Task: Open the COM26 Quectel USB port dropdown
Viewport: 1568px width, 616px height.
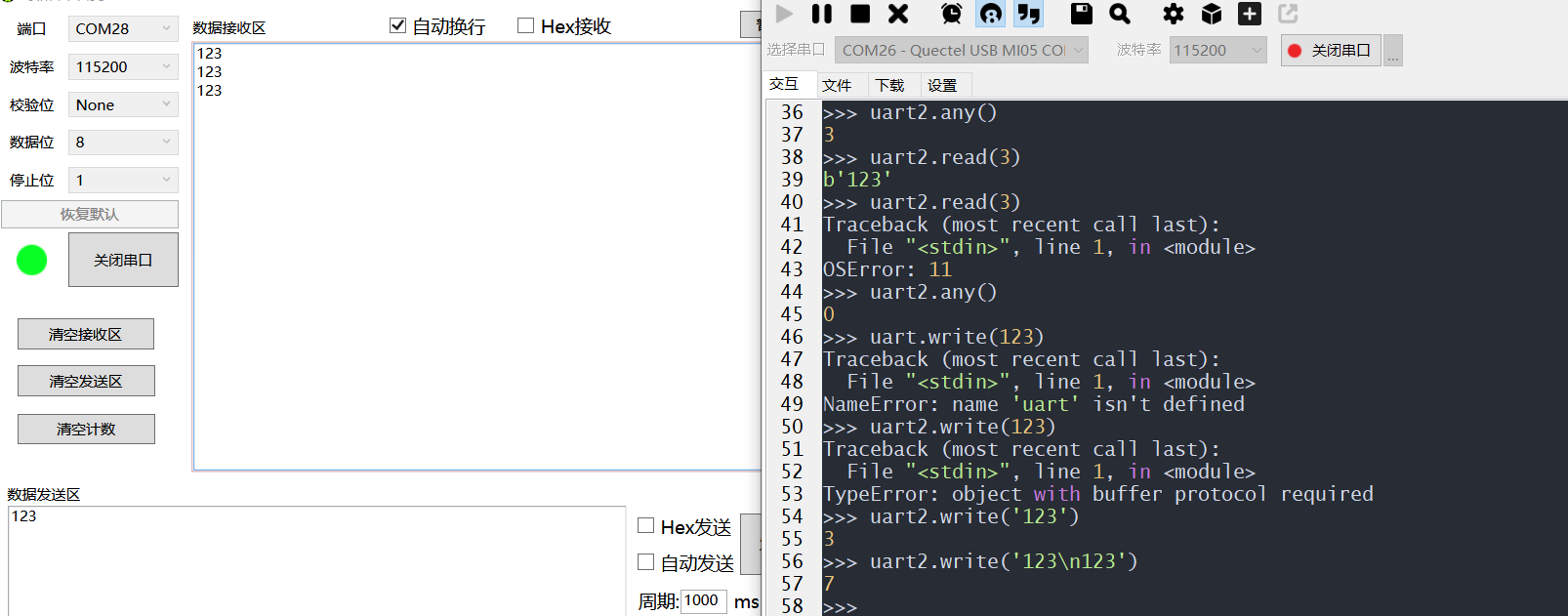Action: pyautogui.click(x=962, y=50)
